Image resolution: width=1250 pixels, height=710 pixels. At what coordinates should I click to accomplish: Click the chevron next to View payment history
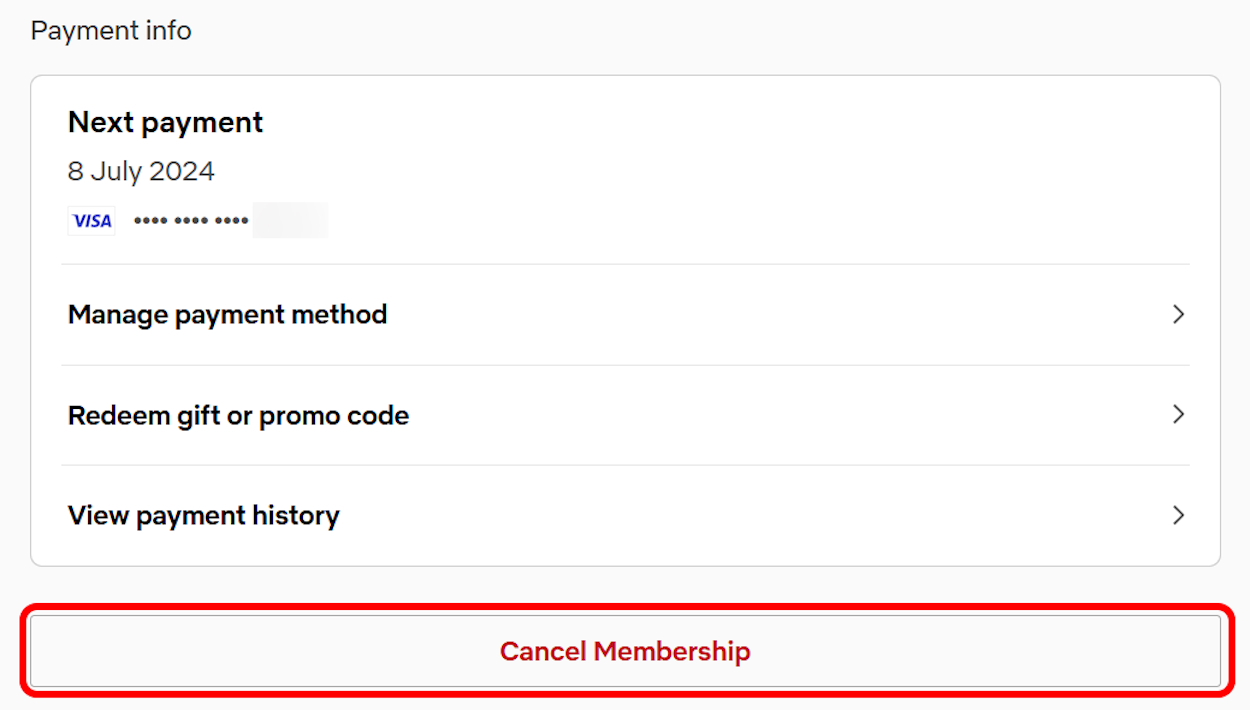click(x=1178, y=515)
